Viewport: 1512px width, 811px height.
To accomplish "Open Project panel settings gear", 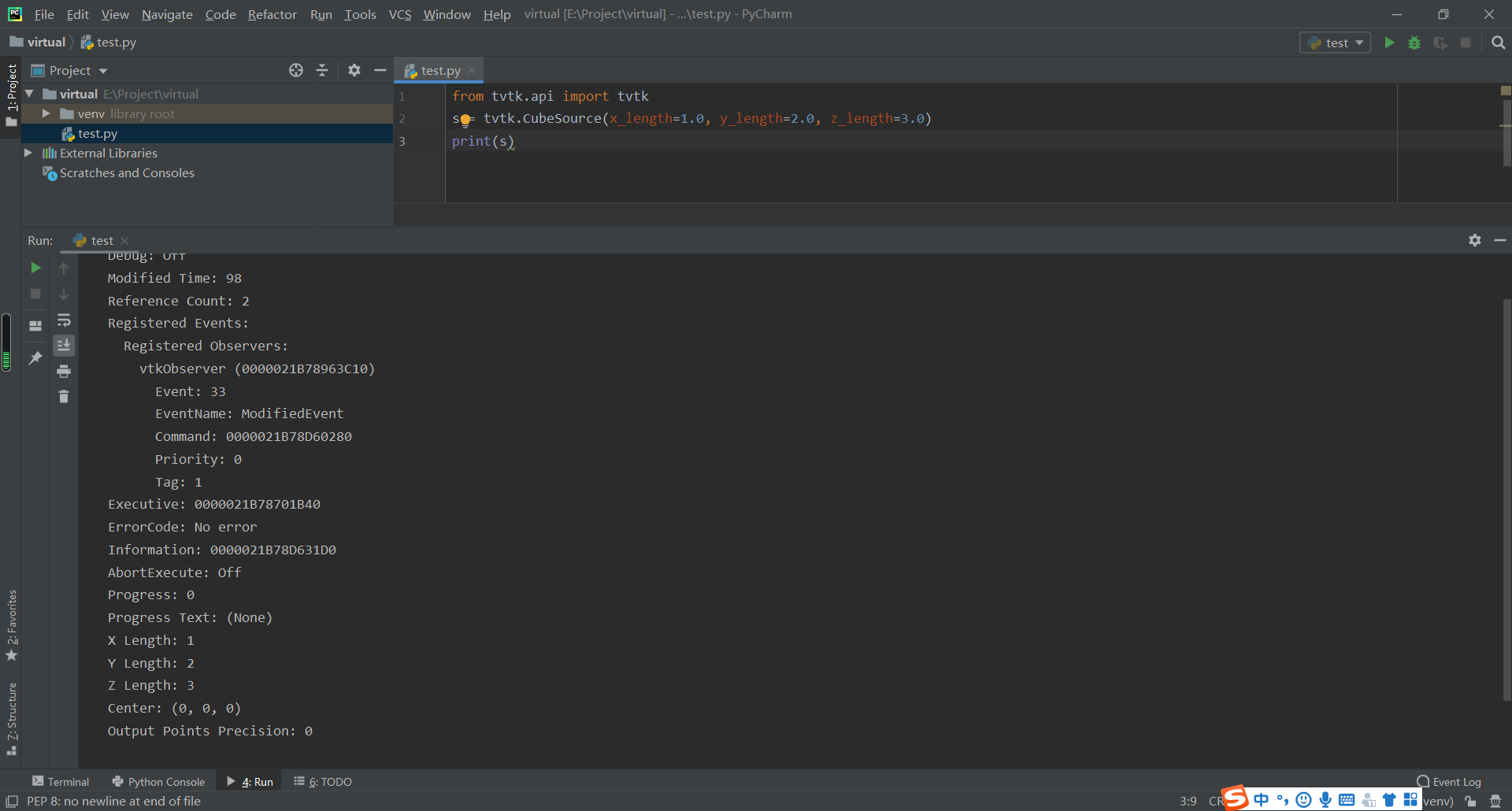I will (354, 70).
